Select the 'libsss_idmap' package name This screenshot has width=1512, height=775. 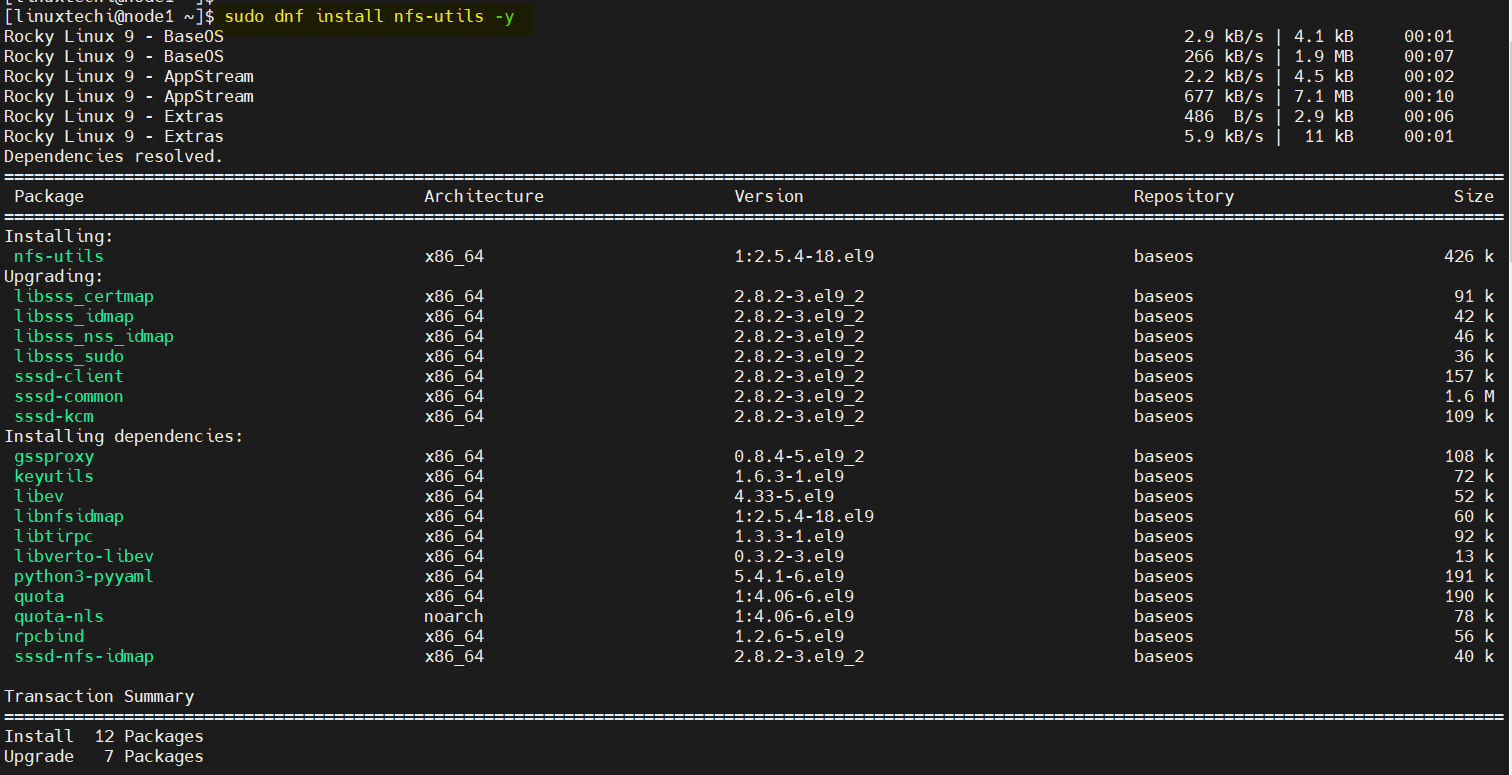[x=74, y=317]
